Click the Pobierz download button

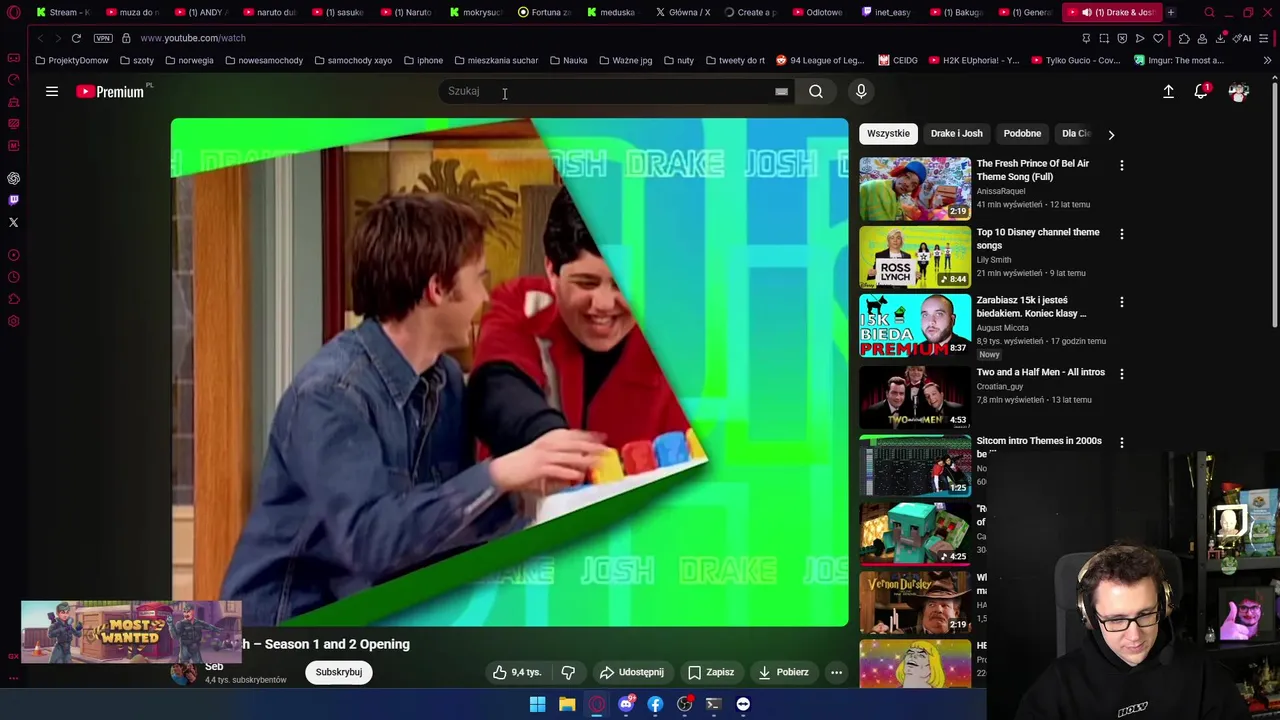click(783, 672)
